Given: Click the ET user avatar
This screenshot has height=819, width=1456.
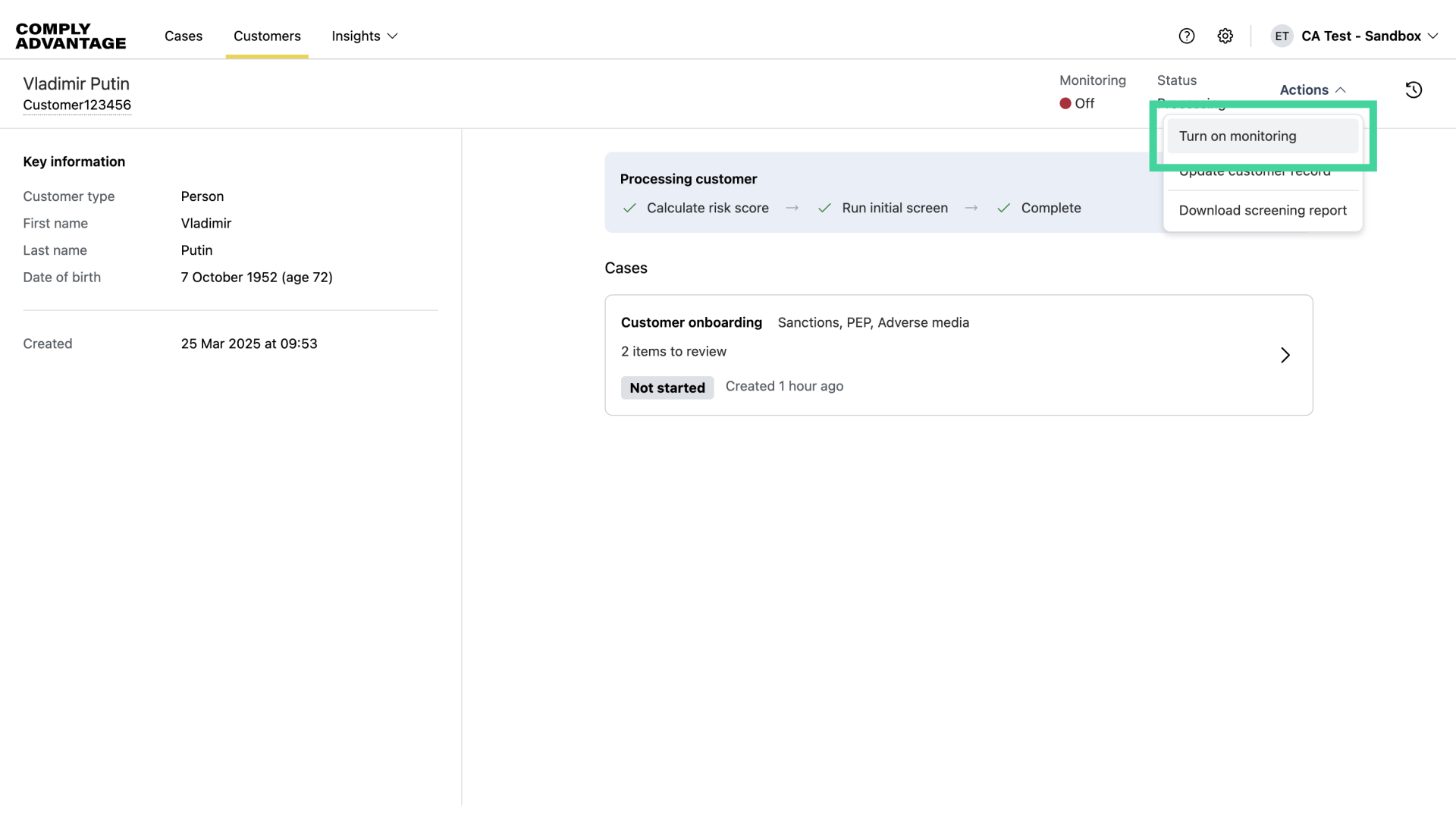Looking at the screenshot, I should click(x=1282, y=36).
